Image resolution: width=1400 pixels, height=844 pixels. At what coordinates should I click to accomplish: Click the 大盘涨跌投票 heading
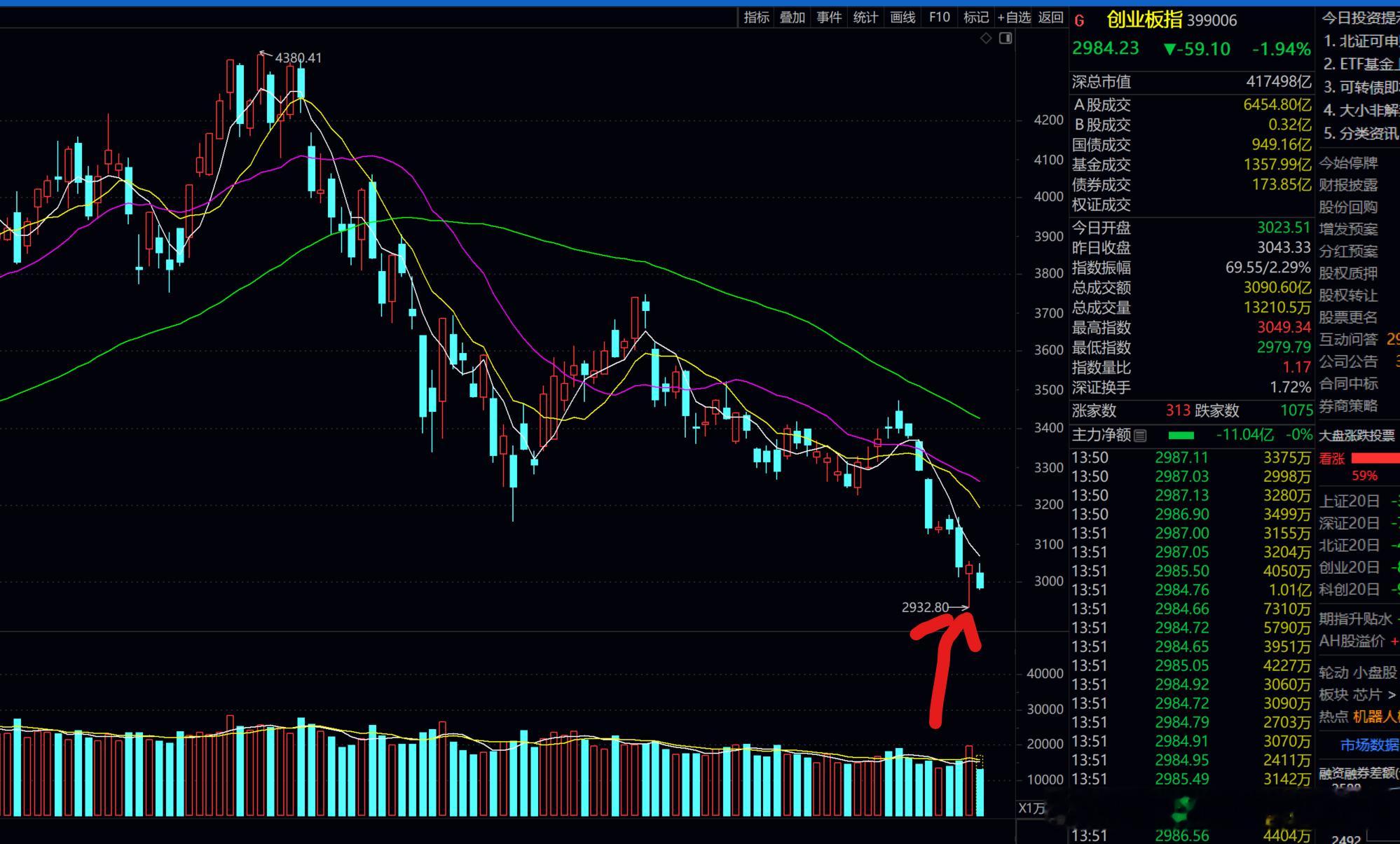1357,436
